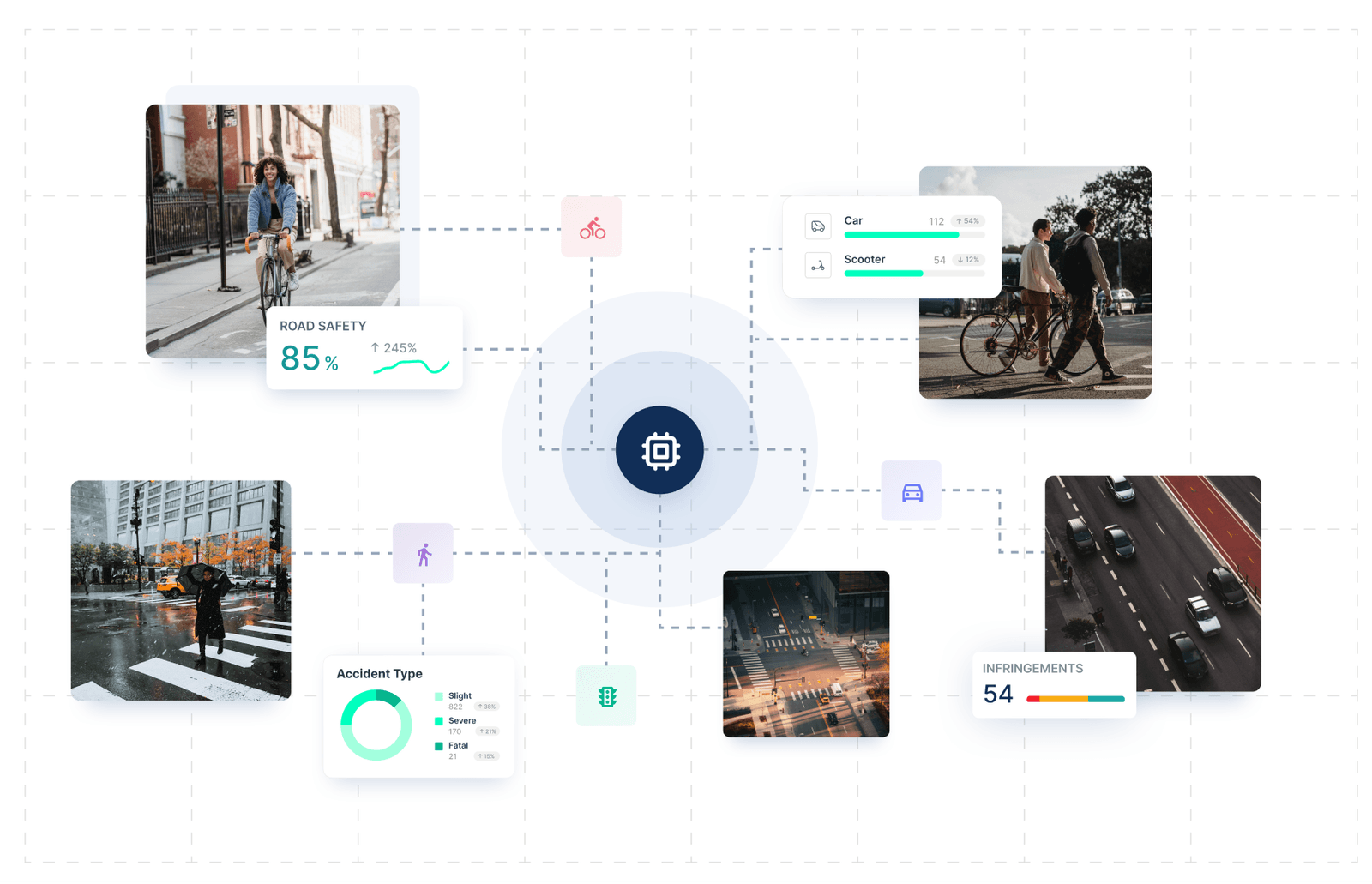The width and height of the screenshot is (1372, 884).
Task: Open the intersection aerial photo thumbnail
Action: 805,653
